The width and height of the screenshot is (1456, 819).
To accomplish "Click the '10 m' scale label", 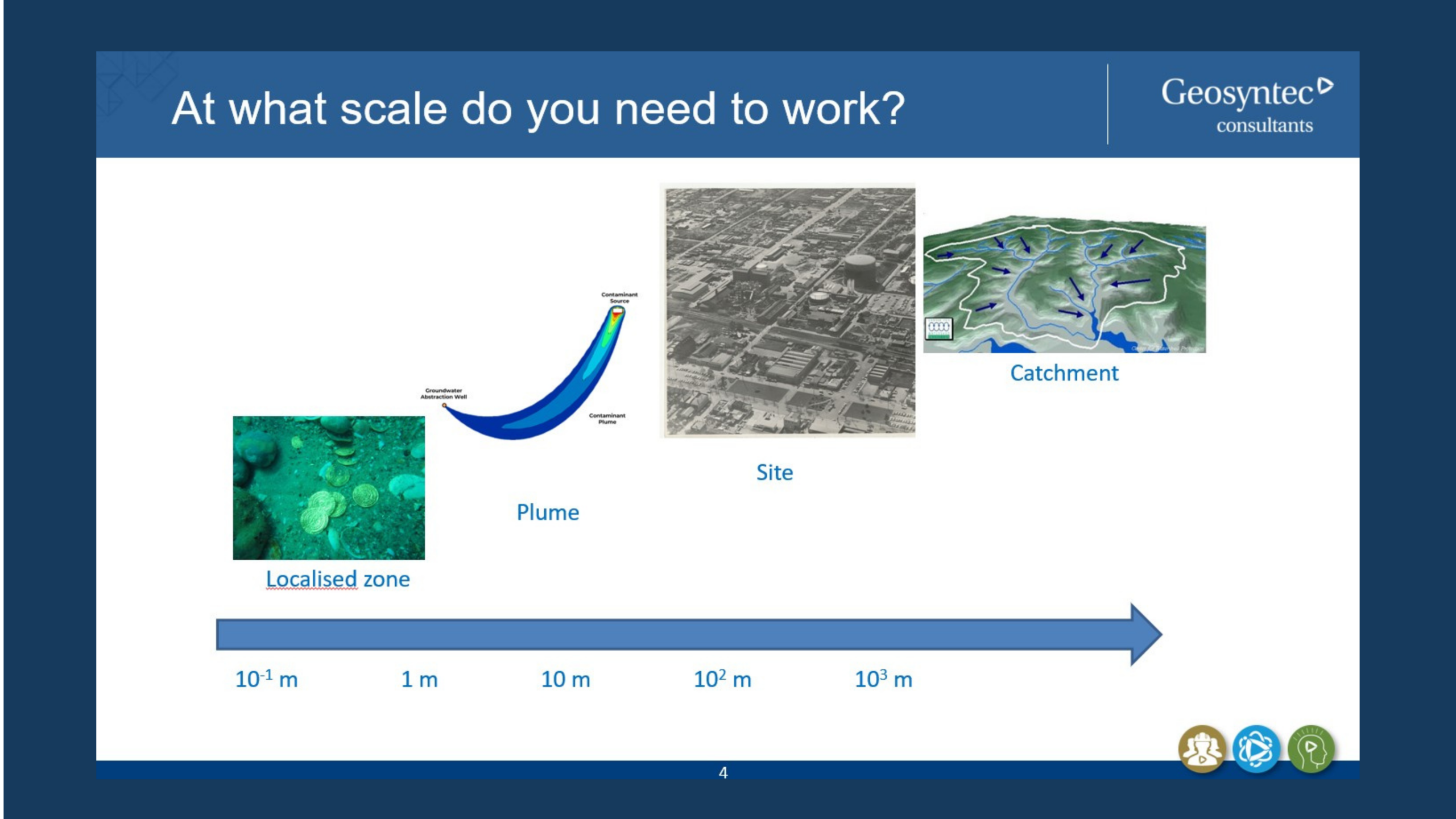I will [565, 679].
